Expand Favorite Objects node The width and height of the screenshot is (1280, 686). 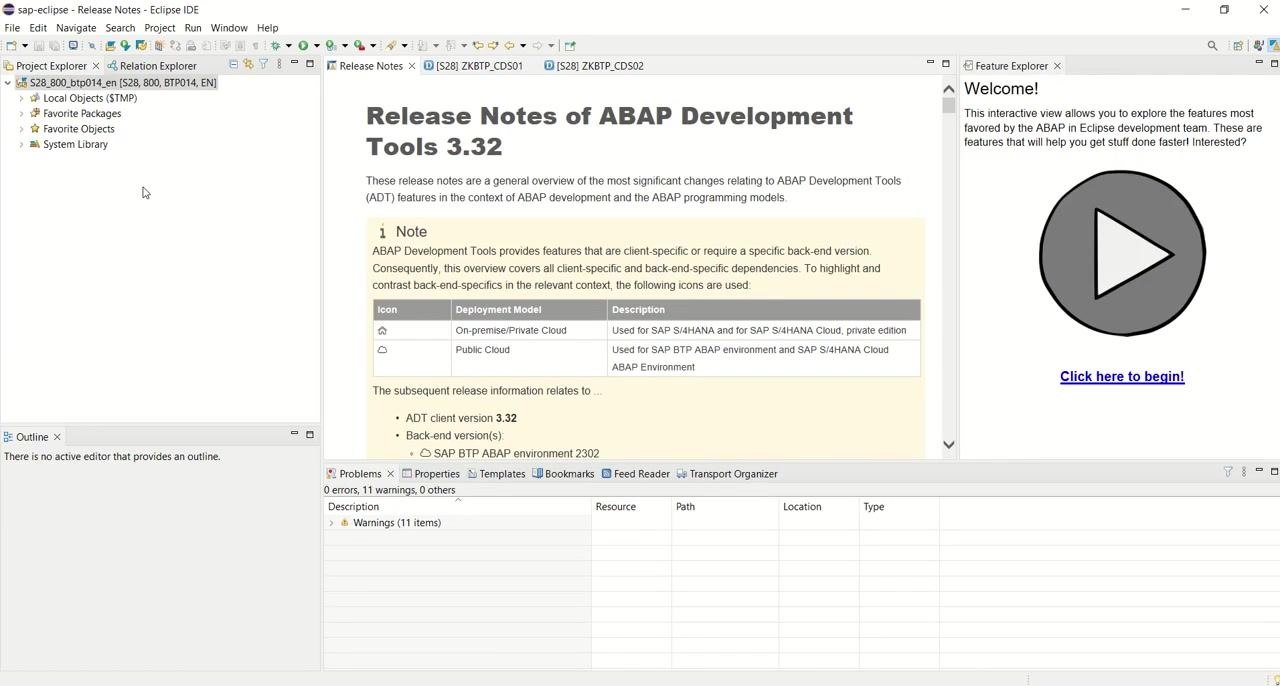click(x=21, y=129)
